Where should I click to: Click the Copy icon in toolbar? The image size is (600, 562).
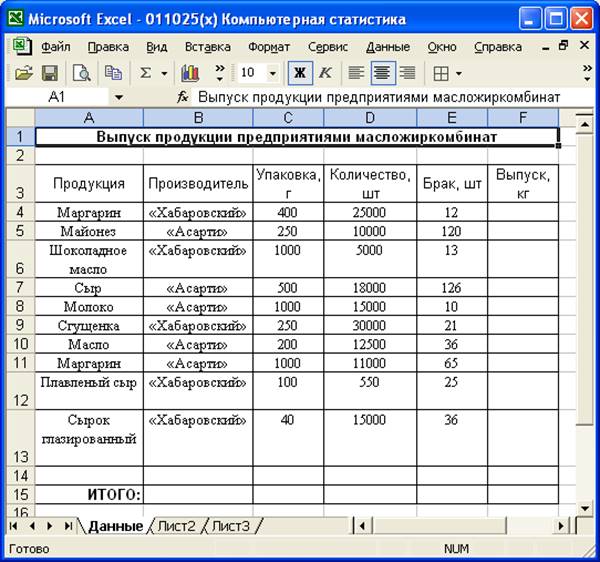pyautogui.click(x=113, y=73)
